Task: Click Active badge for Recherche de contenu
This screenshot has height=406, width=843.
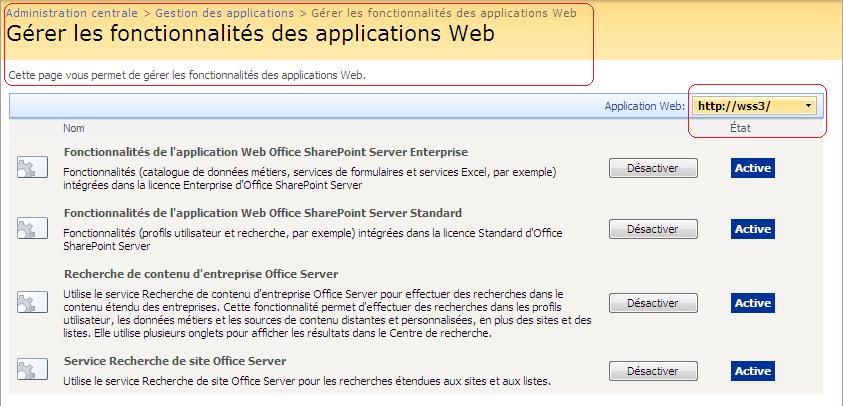Action: click(752, 303)
